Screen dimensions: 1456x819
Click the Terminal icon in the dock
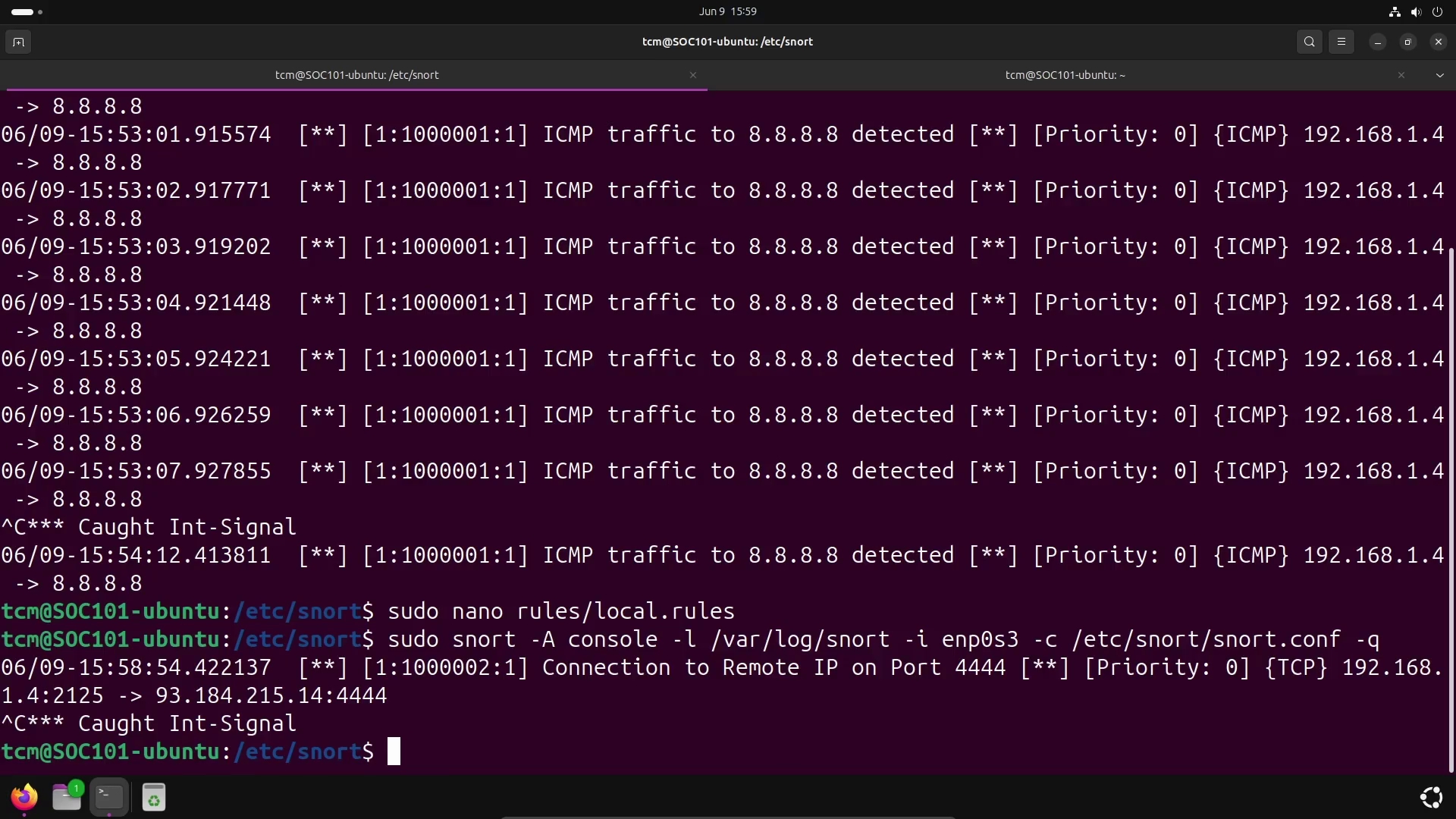(x=109, y=797)
